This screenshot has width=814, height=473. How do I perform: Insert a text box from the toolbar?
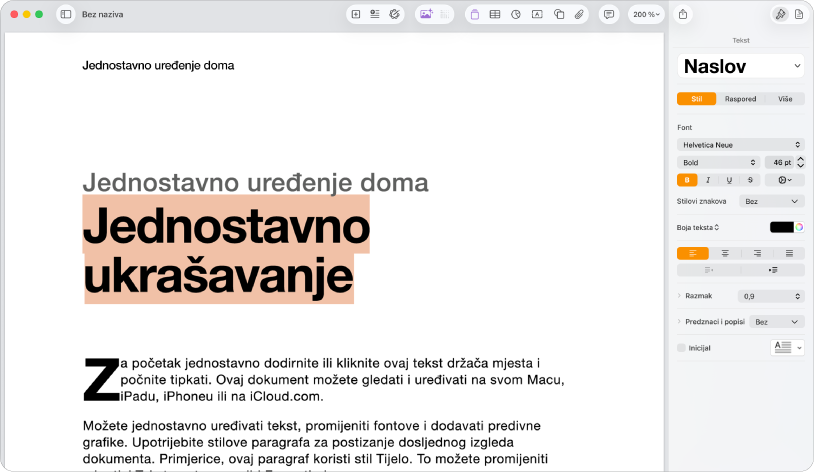tap(537, 15)
